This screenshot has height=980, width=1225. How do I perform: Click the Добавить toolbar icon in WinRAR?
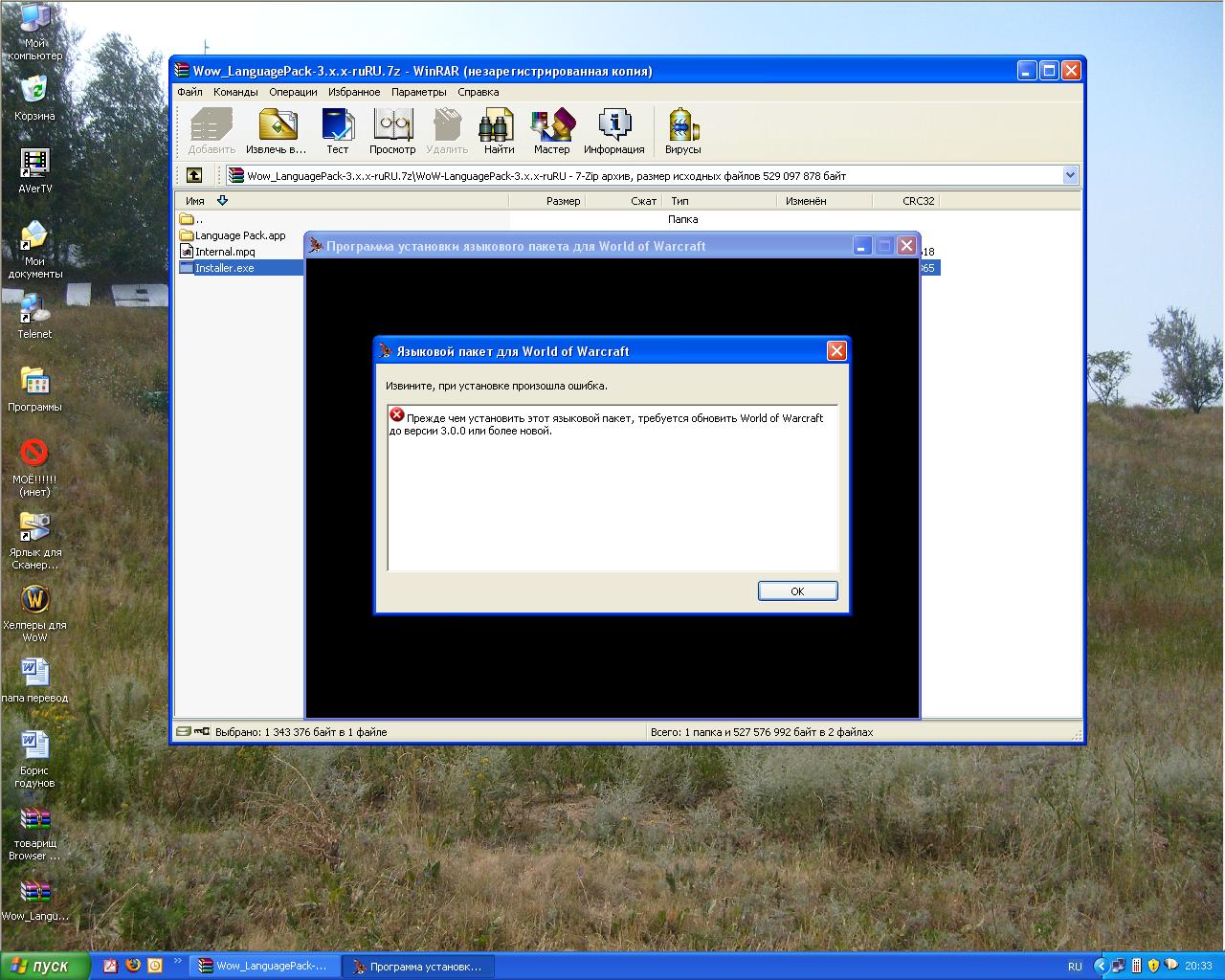[212, 131]
